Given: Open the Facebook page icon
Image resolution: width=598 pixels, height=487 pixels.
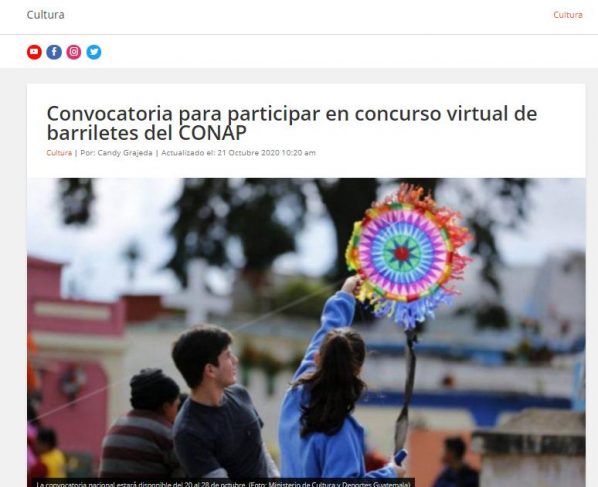Looking at the screenshot, I should 54,52.
